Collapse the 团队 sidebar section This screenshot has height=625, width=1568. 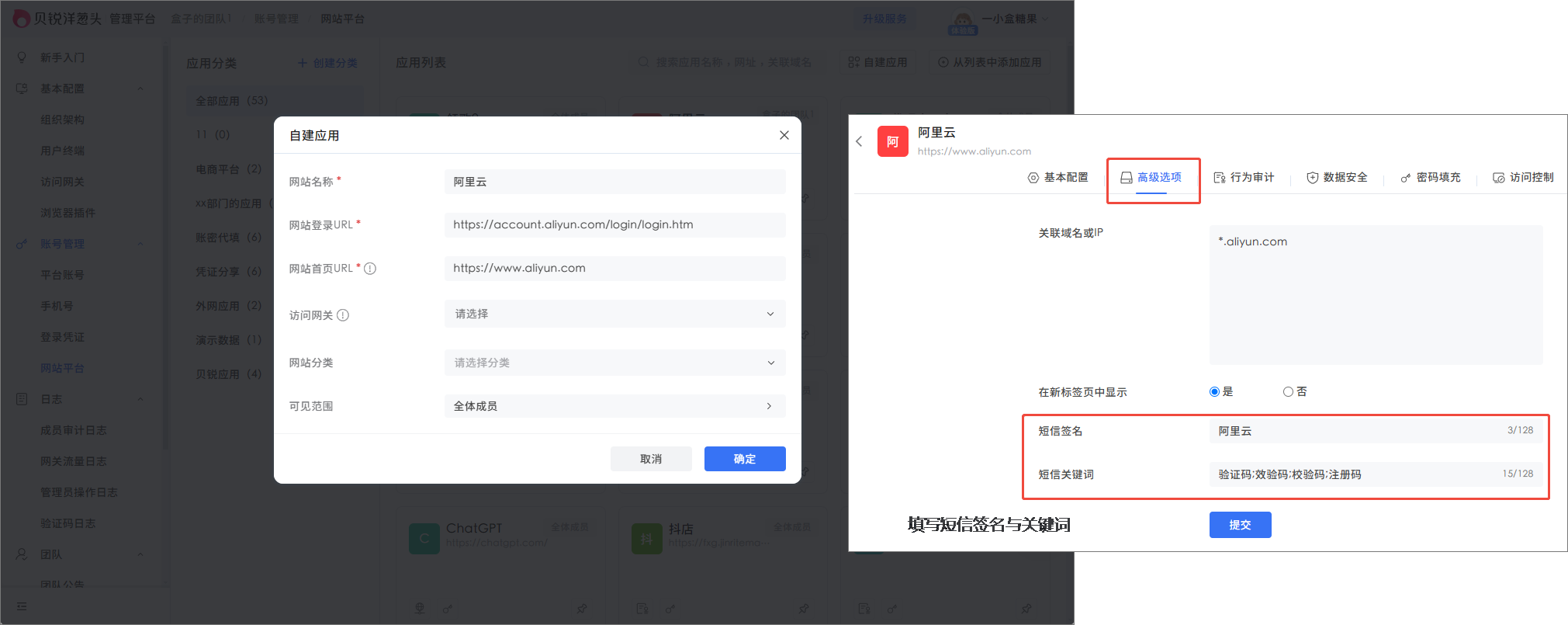click(x=140, y=554)
